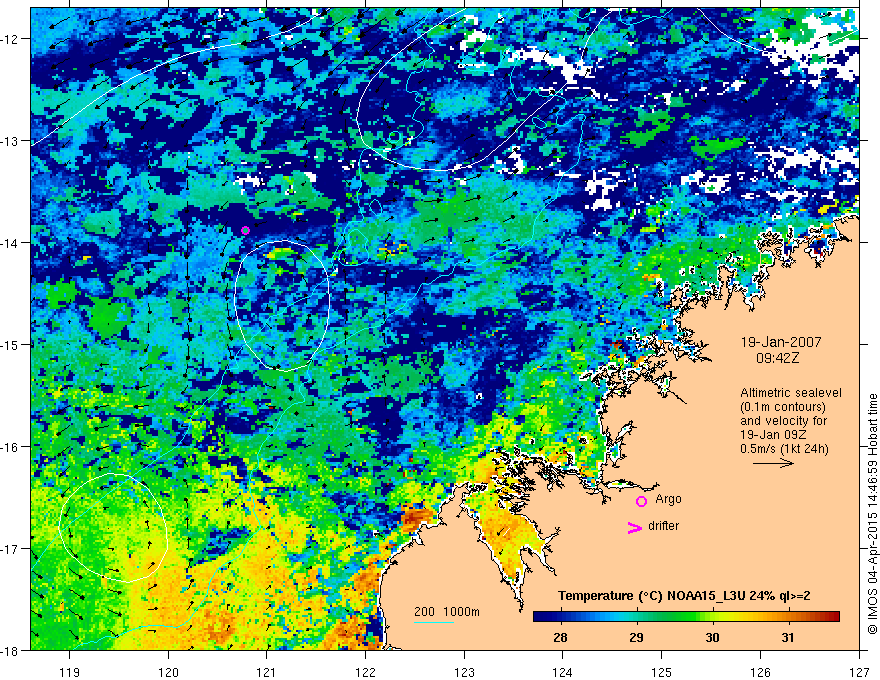Select the '09:42Z' time text
The image size is (880, 680).
click(777, 357)
